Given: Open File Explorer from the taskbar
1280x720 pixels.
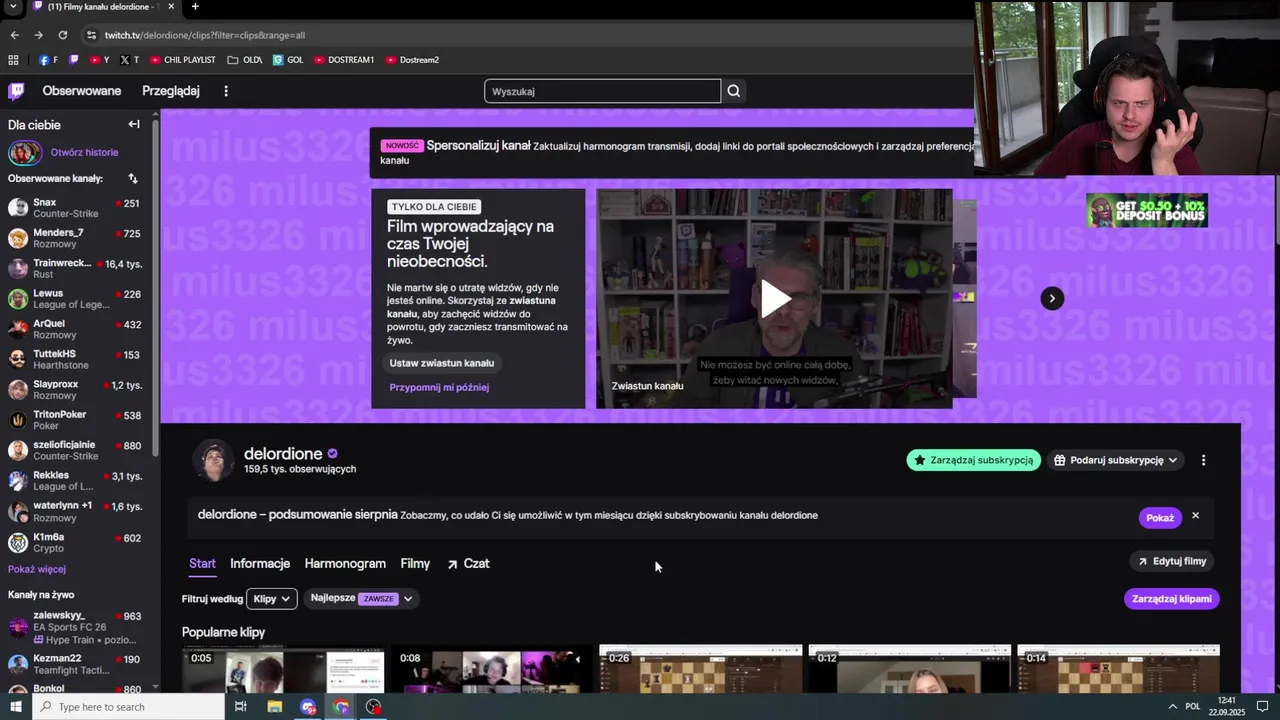Looking at the screenshot, I should (275, 707).
